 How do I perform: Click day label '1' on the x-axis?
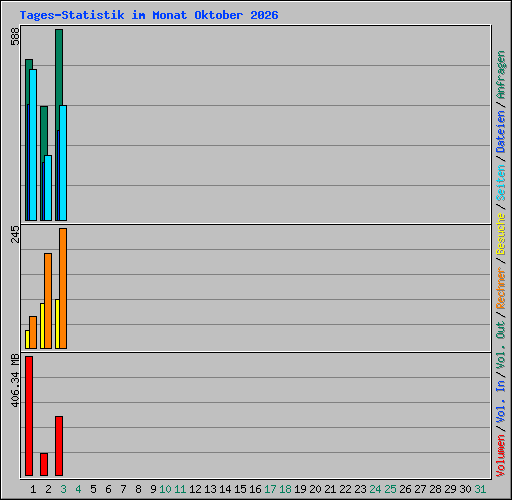click(x=33, y=489)
